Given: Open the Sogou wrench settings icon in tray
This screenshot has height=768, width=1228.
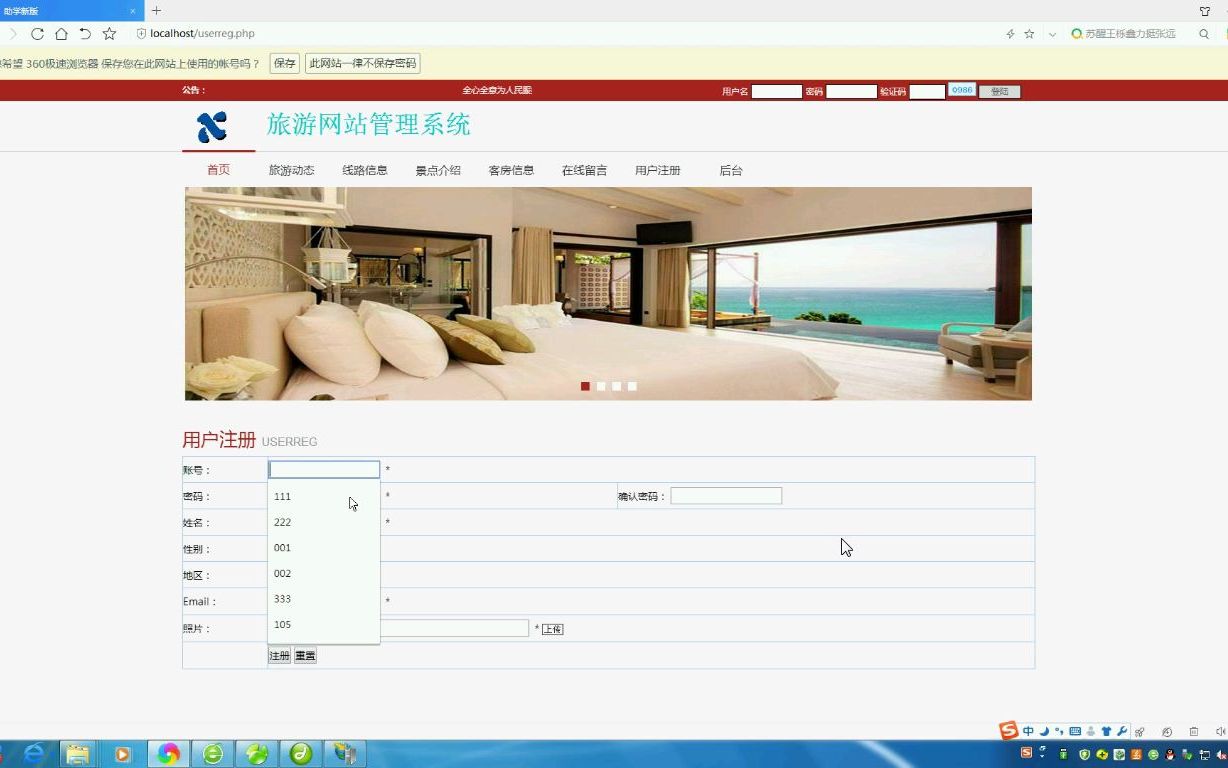Looking at the screenshot, I should pos(1122,731).
